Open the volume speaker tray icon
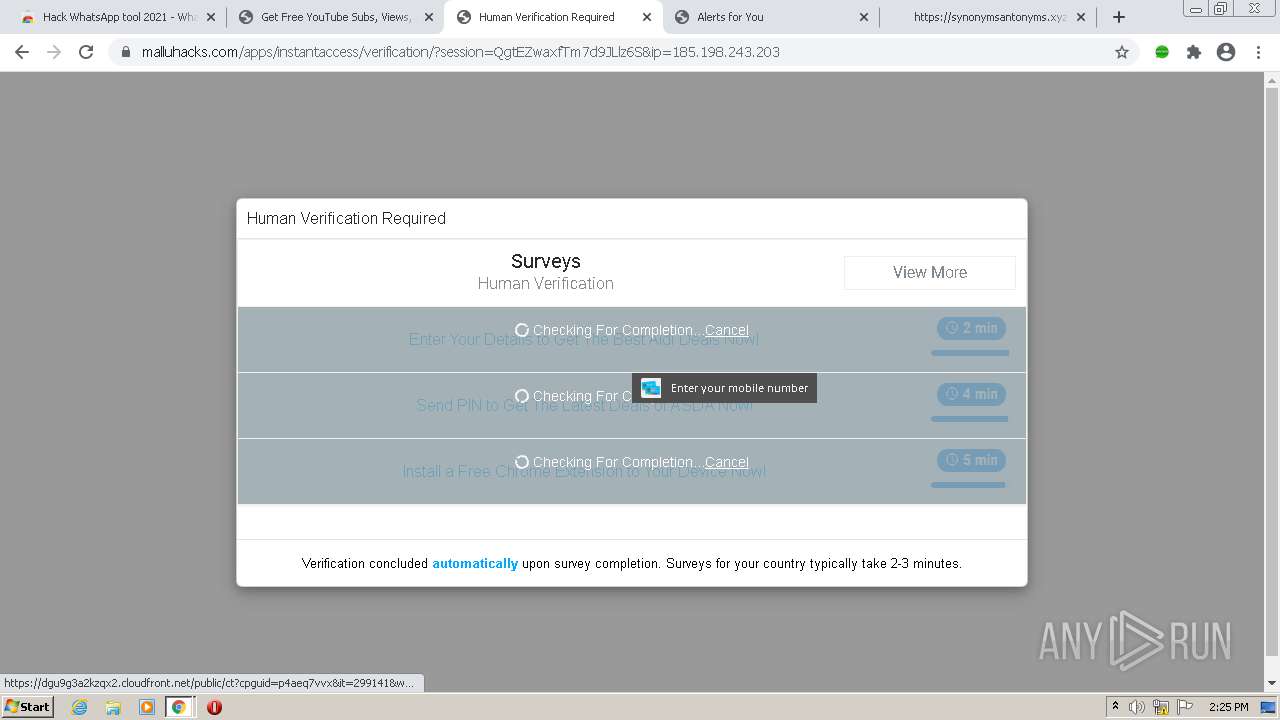 [1137, 707]
